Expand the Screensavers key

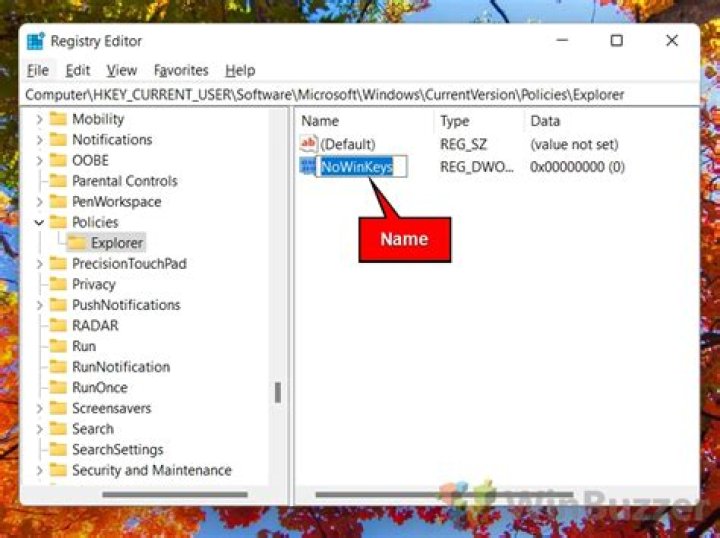tap(39, 409)
